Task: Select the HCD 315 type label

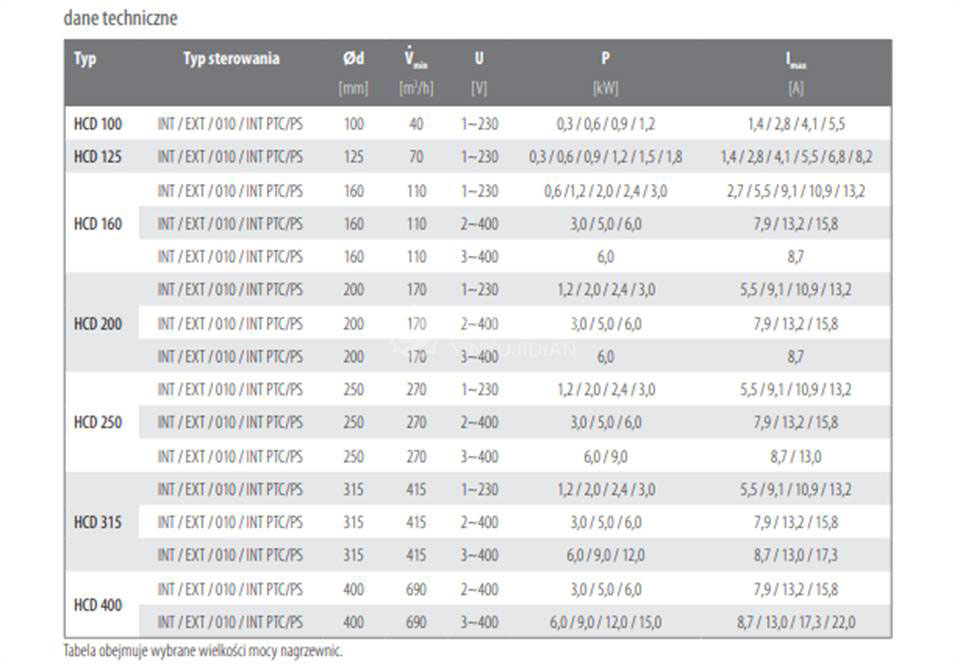Action: [98, 522]
